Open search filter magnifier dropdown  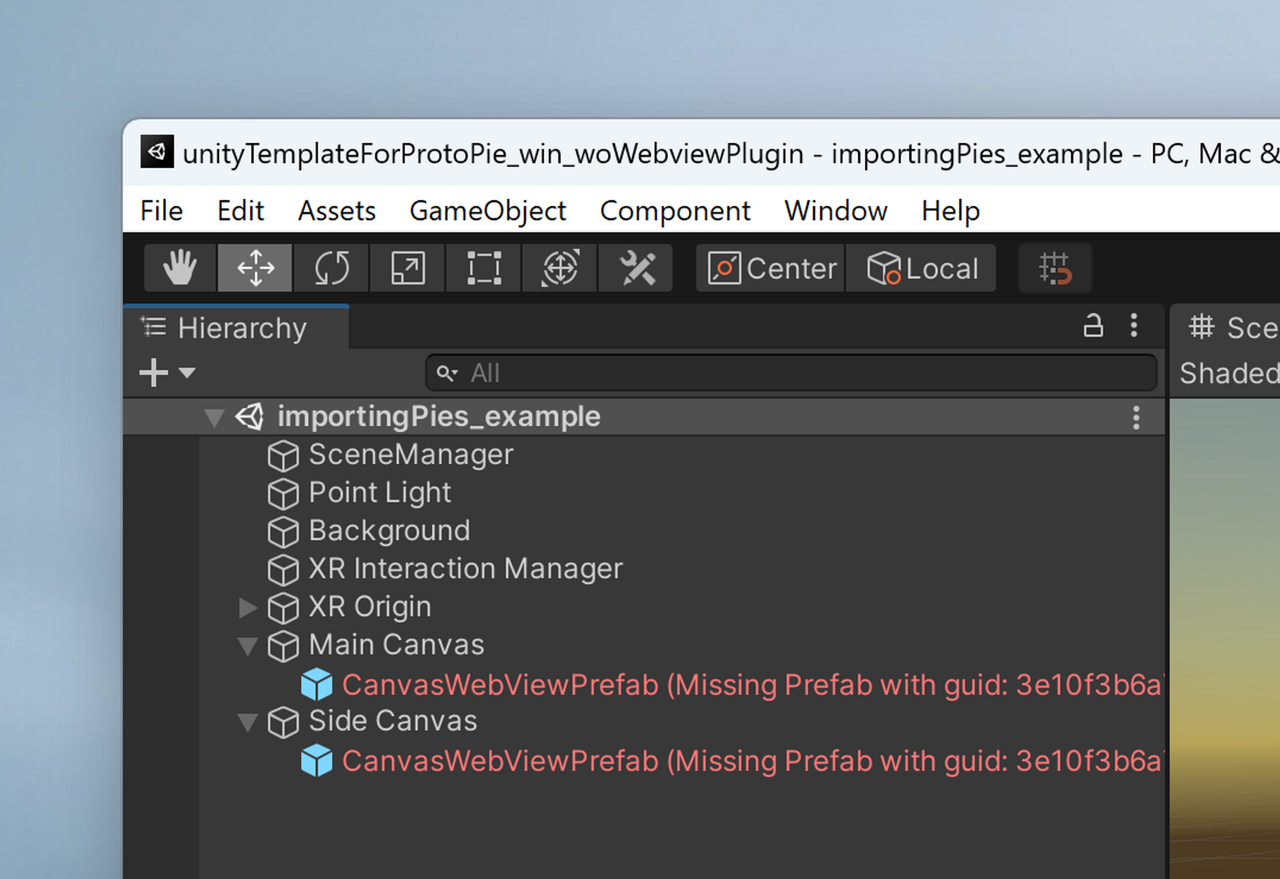pos(448,373)
